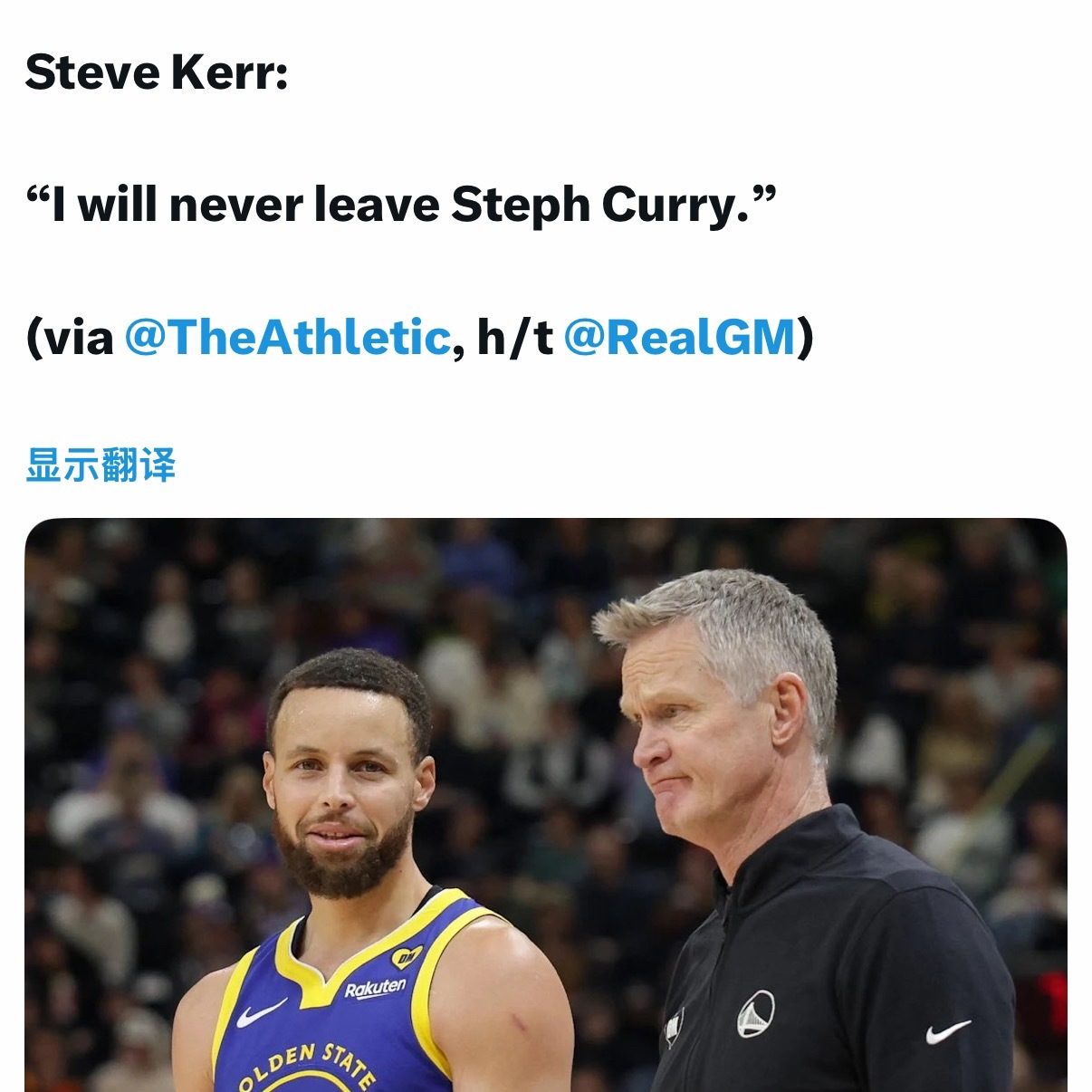Click the Nike swoosh on the blue jersey
This screenshot has width=1092, height=1092.
[261, 1012]
